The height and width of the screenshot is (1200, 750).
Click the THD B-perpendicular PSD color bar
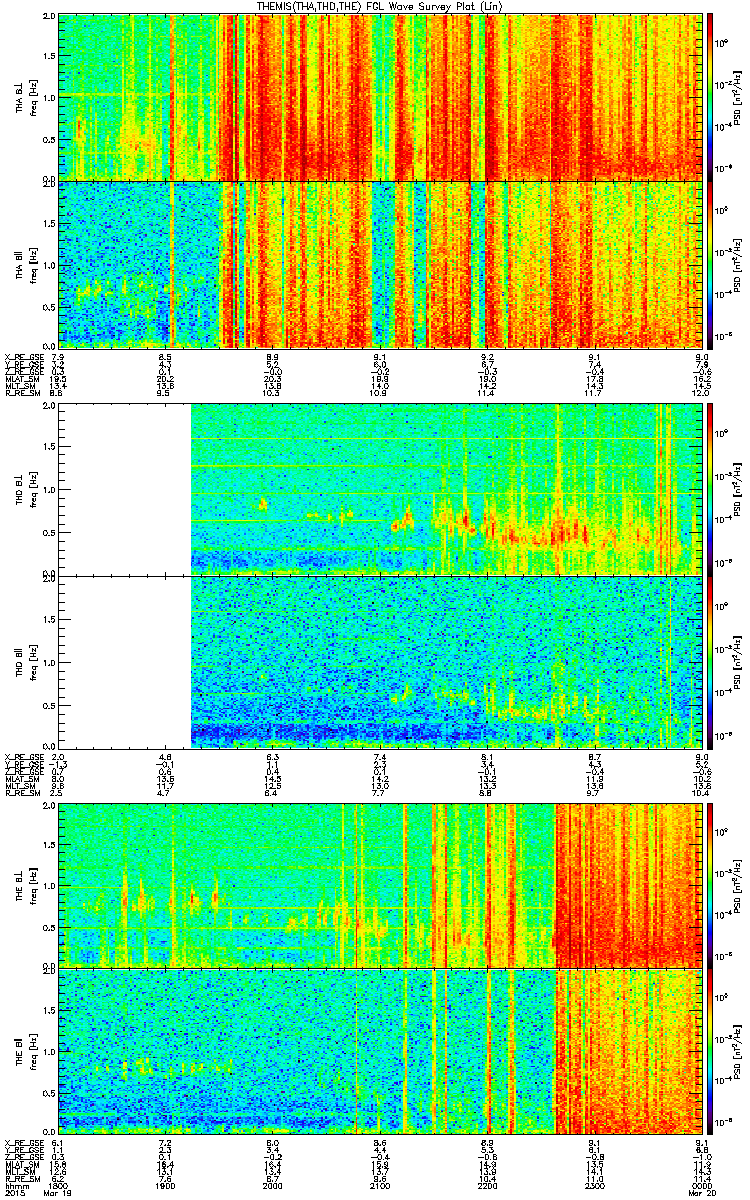click(710, 490)
